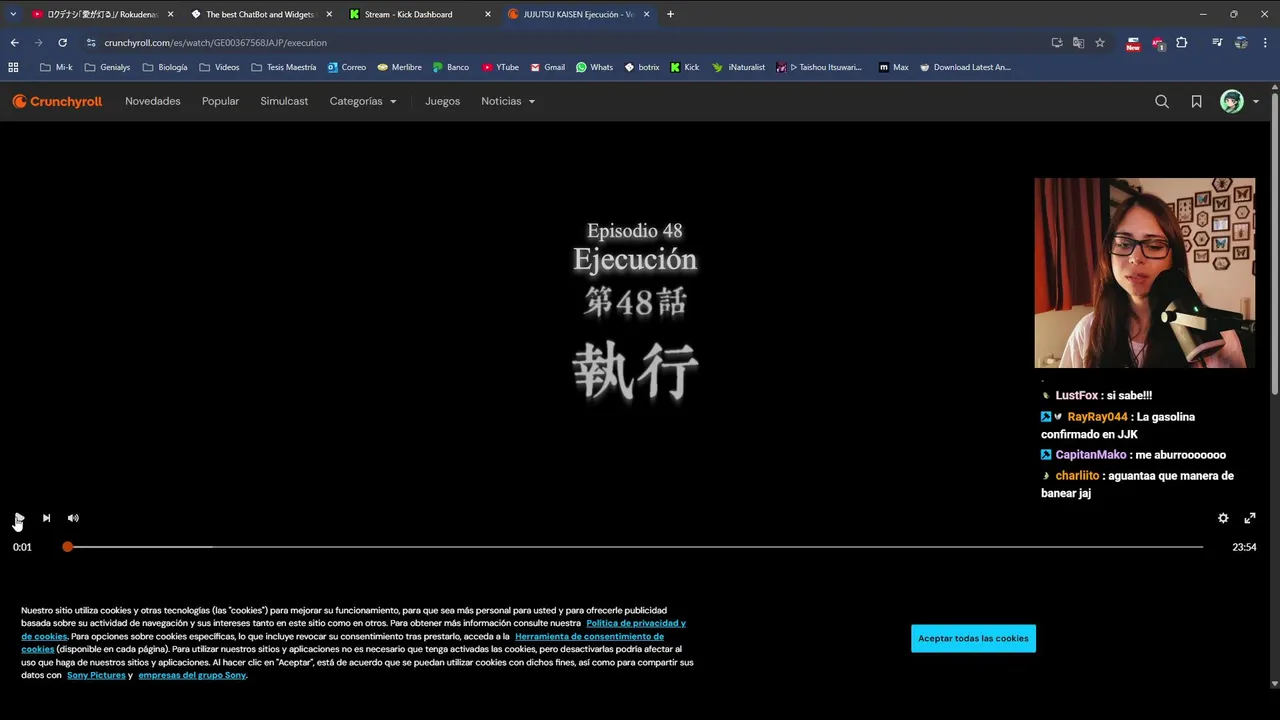Go to Simulcast page
This screenshot has height=720, width=1280.
click(x=284, y=101)
